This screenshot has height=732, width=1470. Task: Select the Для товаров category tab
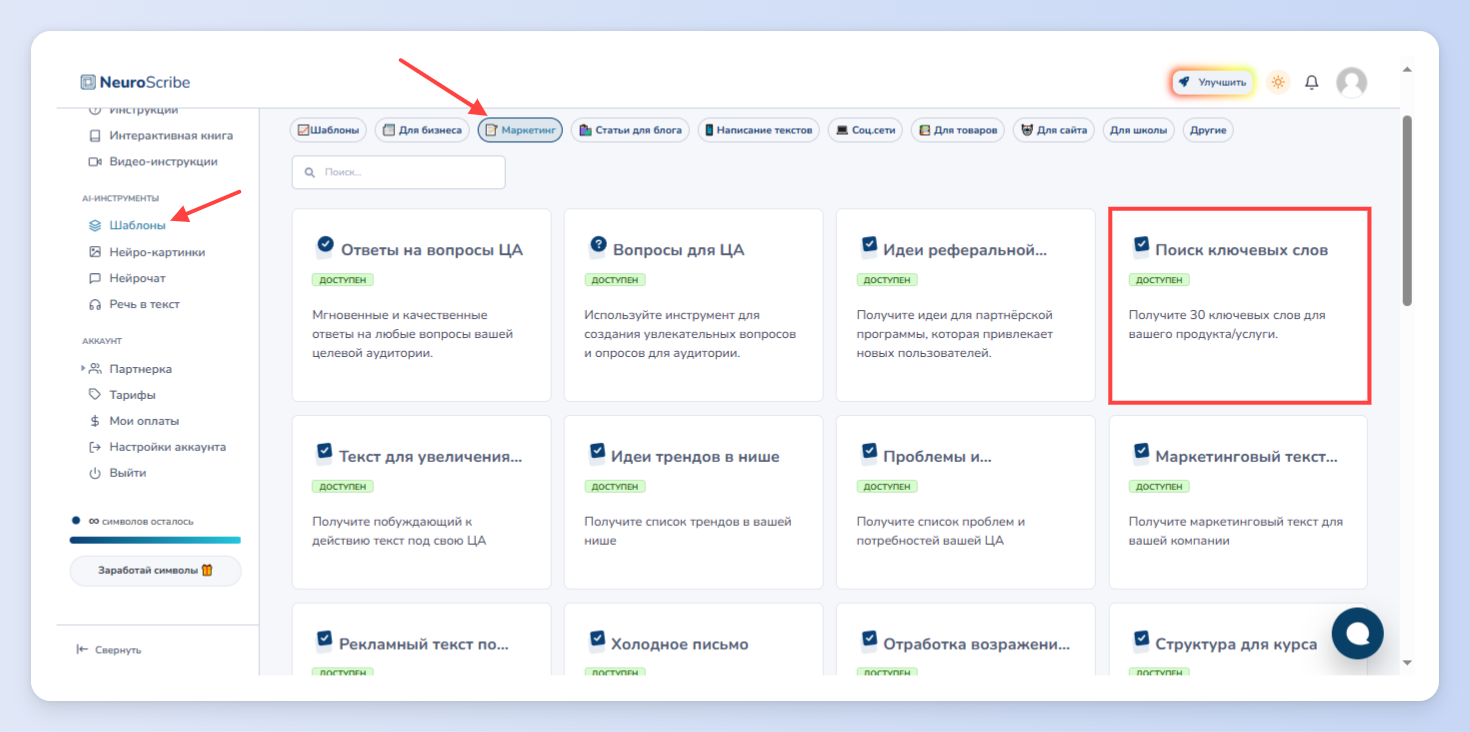(x=958, y=130)
